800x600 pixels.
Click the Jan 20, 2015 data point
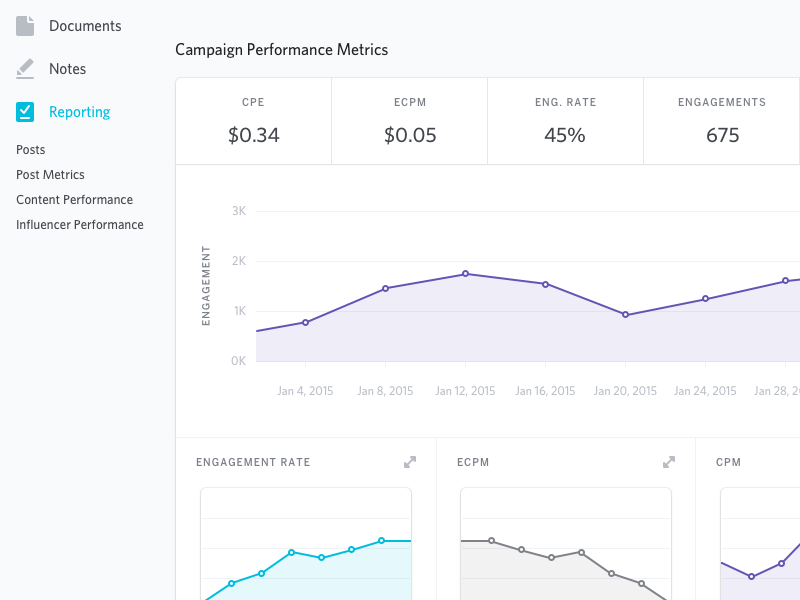(x=625, y=315)
